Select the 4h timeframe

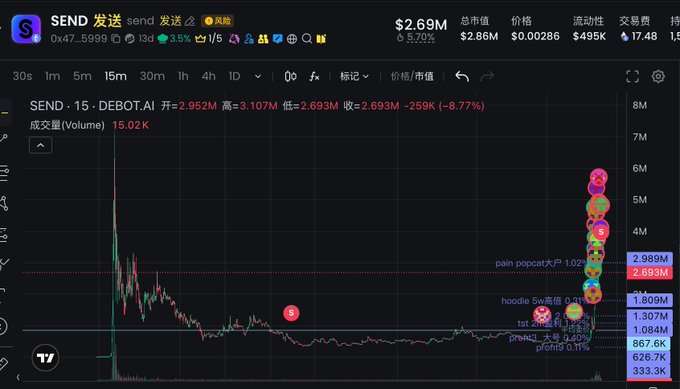coord(209,76)
